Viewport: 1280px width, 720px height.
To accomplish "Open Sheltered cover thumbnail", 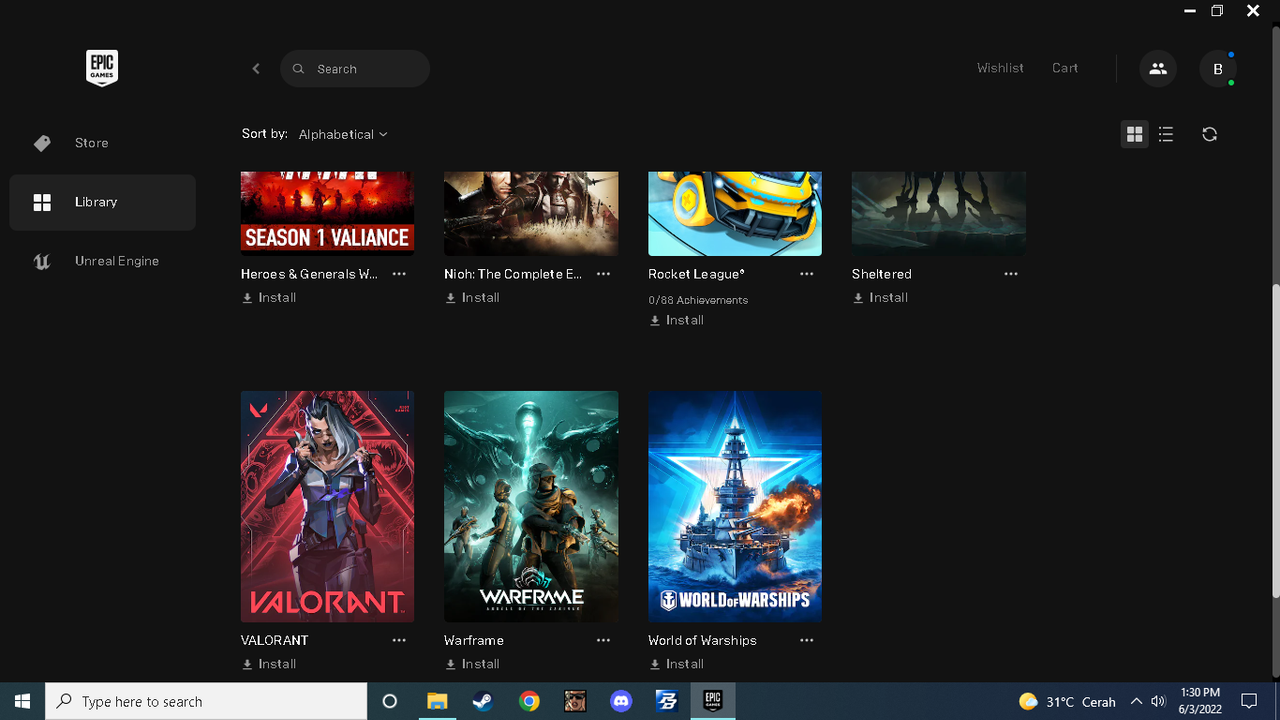I will point(939,213).
